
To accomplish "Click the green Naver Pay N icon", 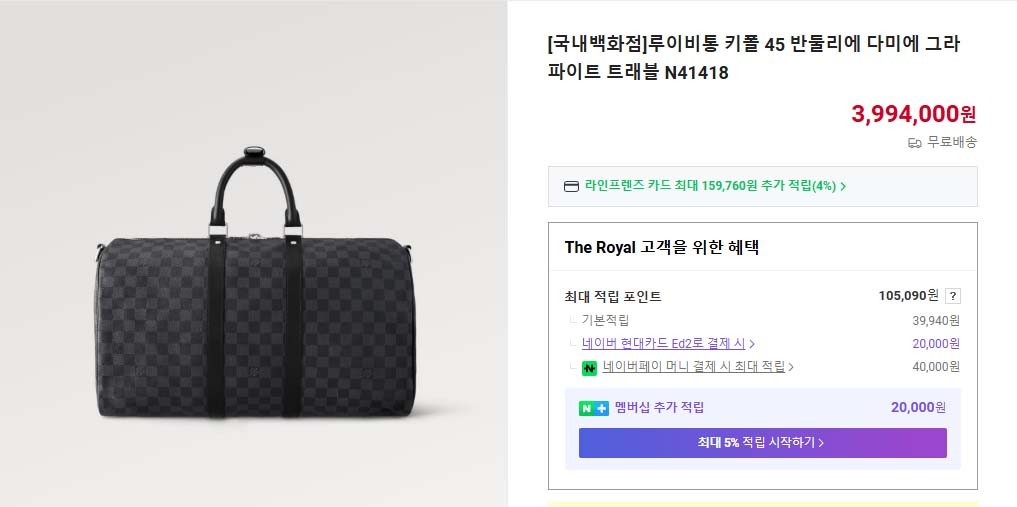I will click(x=590, y=367).
